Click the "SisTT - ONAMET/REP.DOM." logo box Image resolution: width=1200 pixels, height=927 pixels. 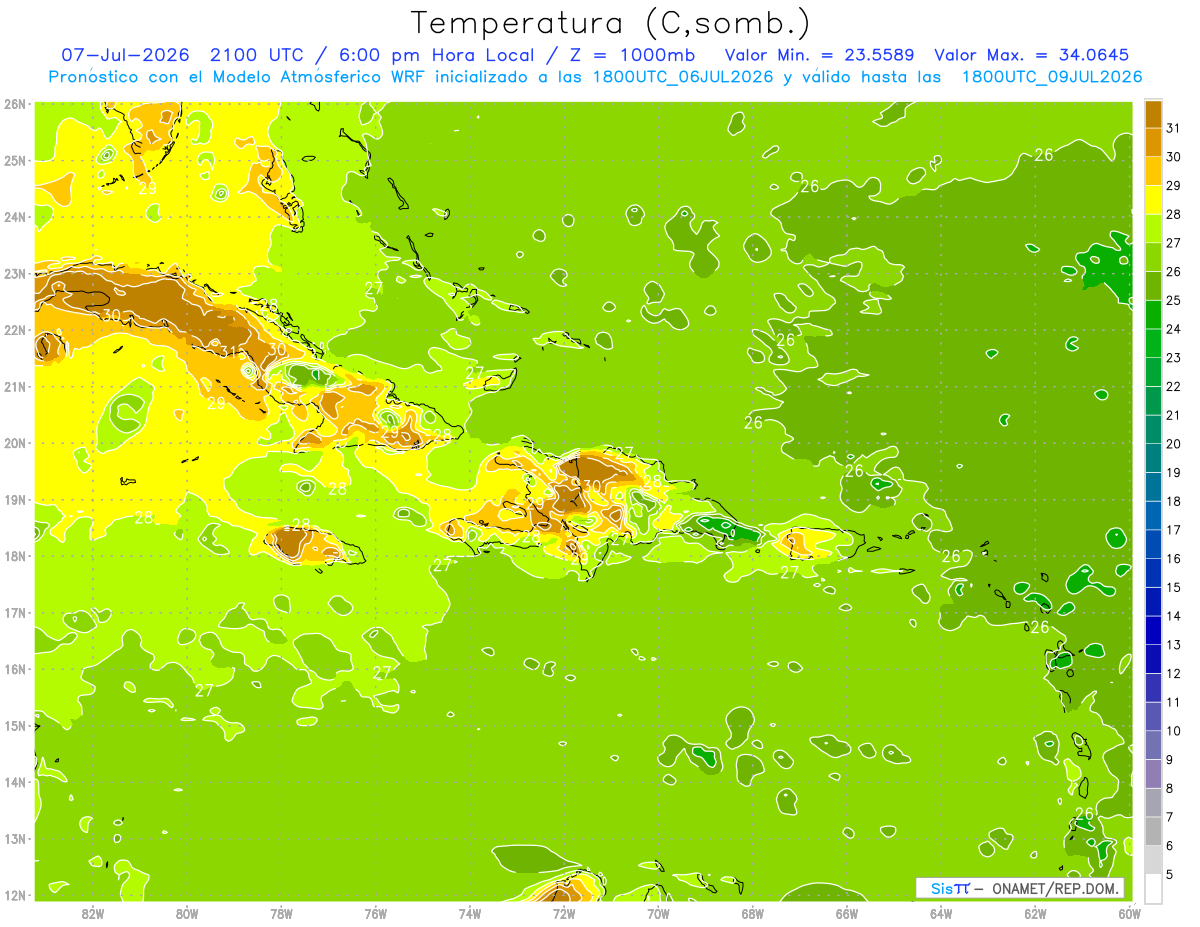1020,888
